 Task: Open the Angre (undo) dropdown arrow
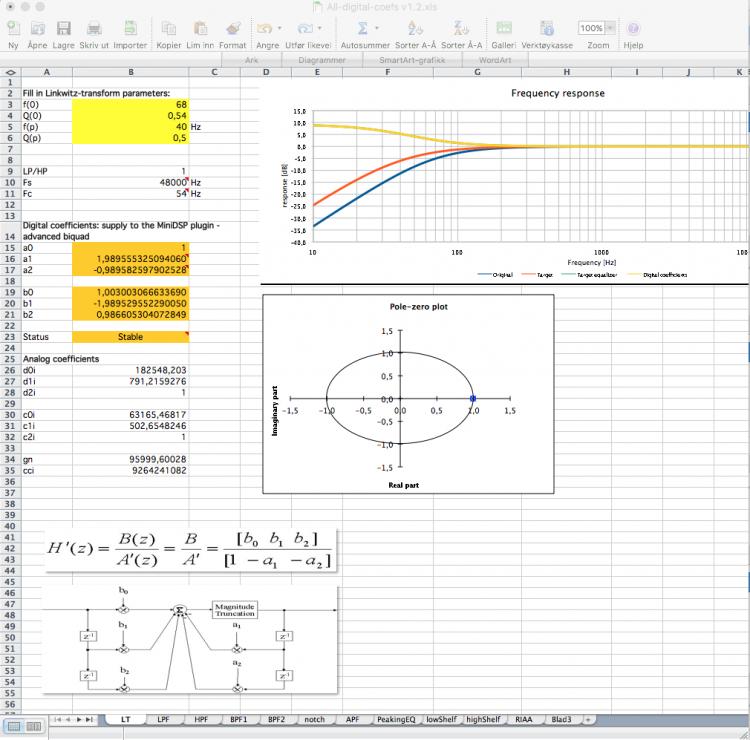pyautogui.click(x=279, y=28)
